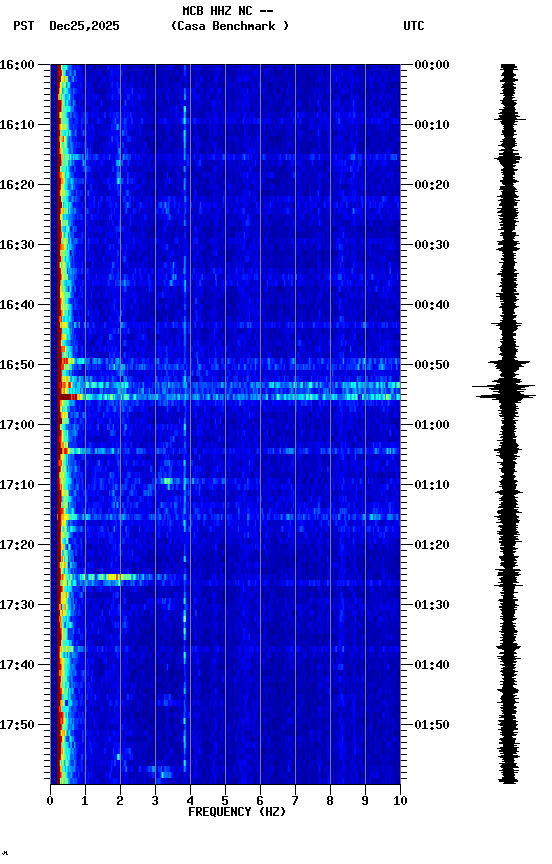Click the 3 Hz frequency axis label
The image size is (552, 864).
tap(155, 802)
